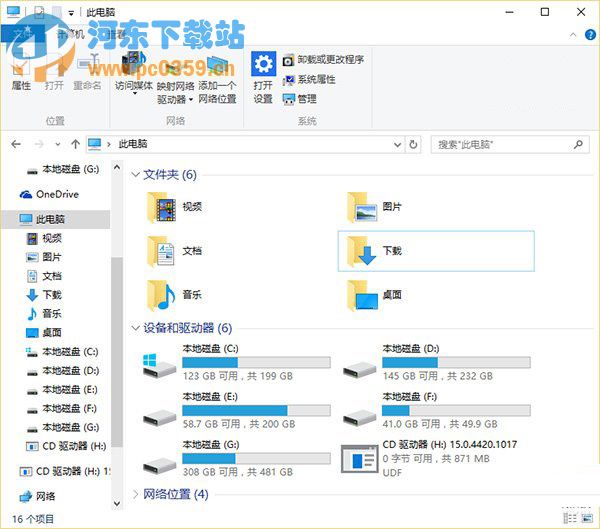
Task: Switch to large icons view
Action: (587, 518)
